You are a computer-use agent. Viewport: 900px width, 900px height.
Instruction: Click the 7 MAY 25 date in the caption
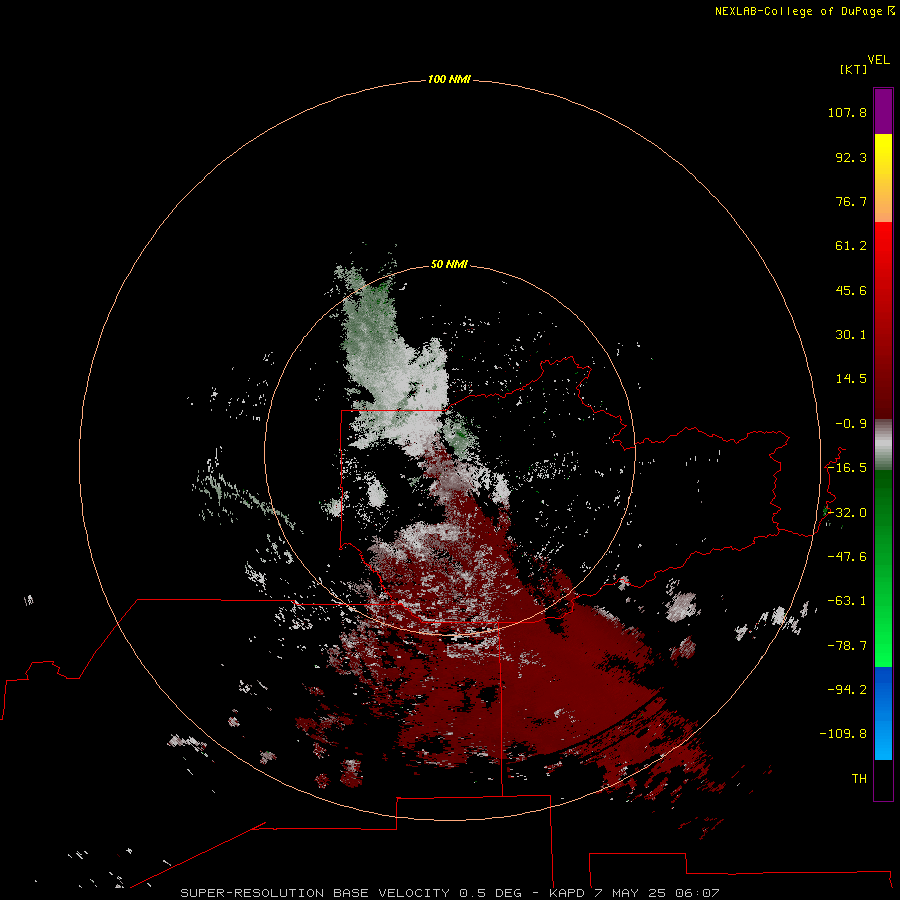(631, 893)
